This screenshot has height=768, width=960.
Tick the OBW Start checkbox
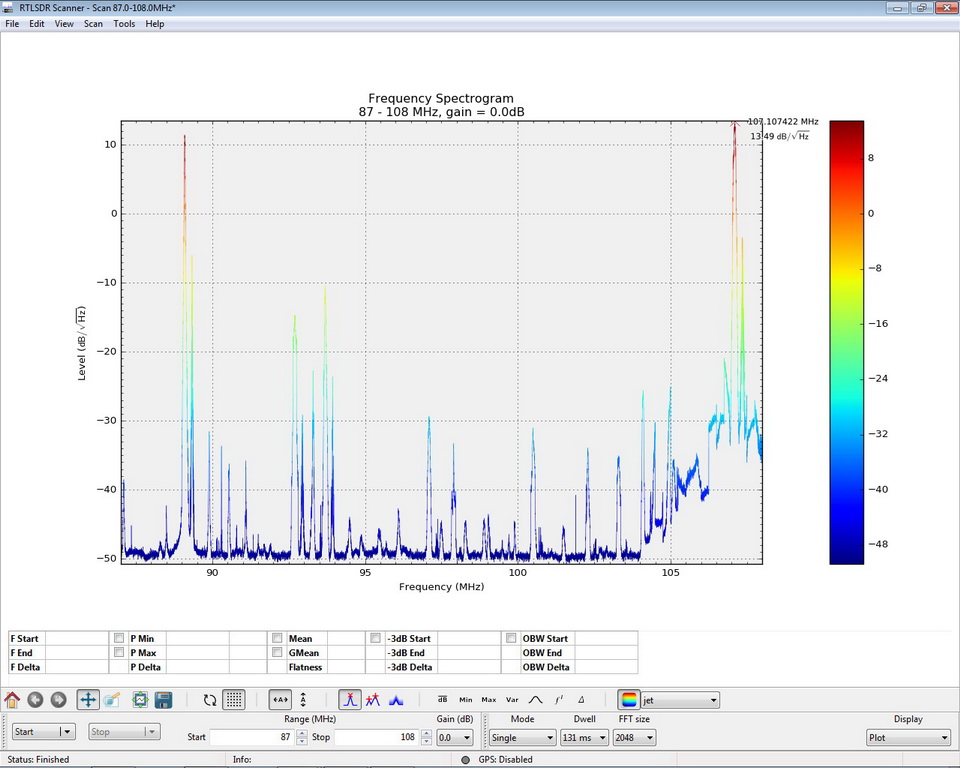tap(511, 638)
